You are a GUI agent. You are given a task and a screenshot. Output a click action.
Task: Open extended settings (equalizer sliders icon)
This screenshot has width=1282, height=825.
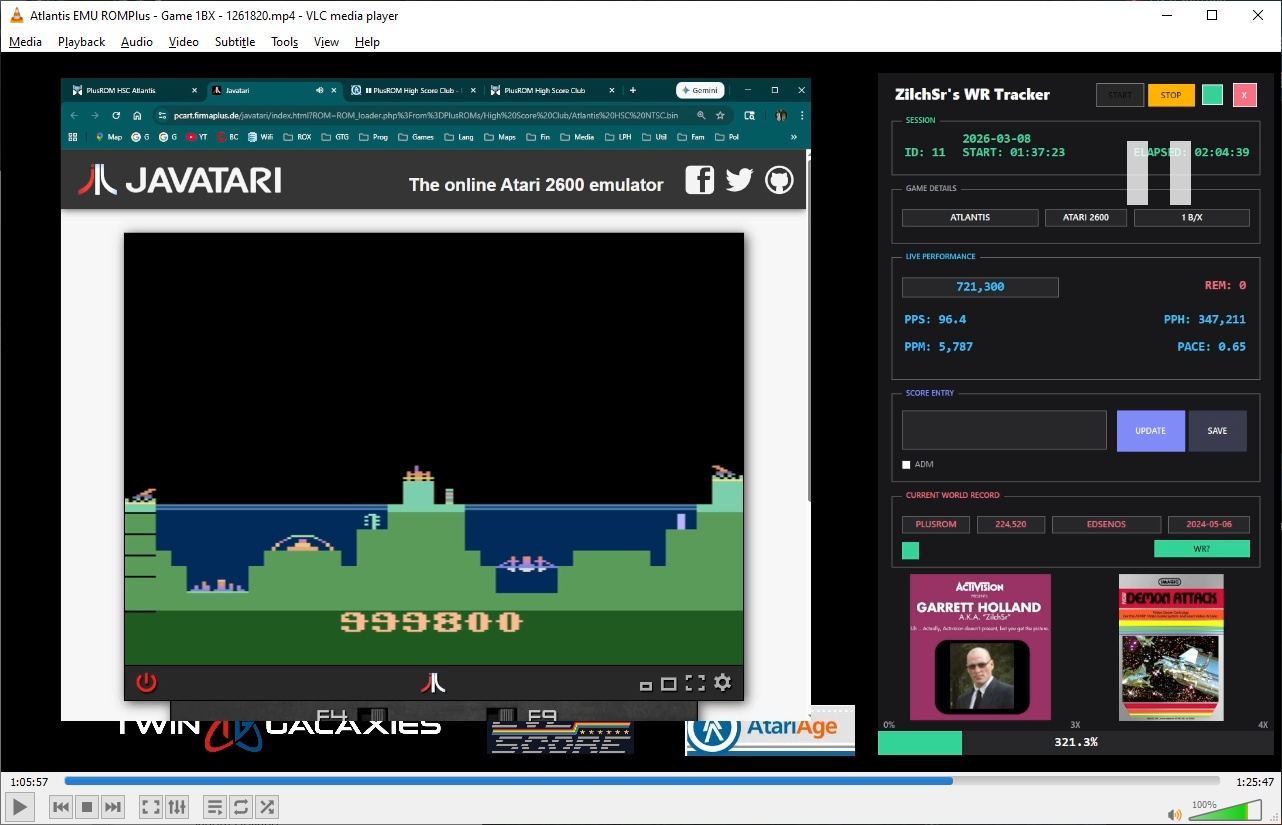(x=176, y=807)
